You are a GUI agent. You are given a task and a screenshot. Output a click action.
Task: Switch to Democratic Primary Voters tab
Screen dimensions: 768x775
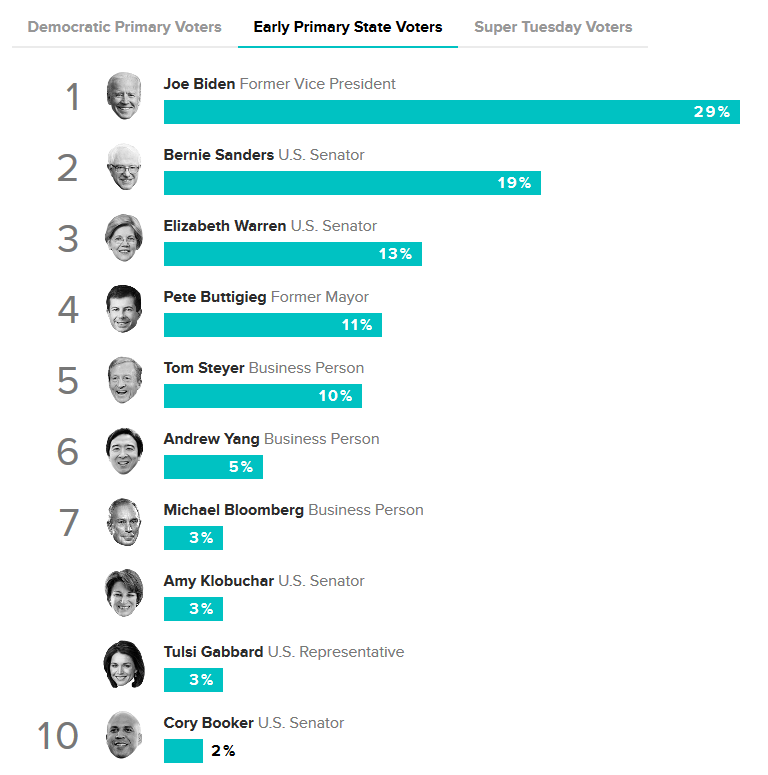pos(125,27)
